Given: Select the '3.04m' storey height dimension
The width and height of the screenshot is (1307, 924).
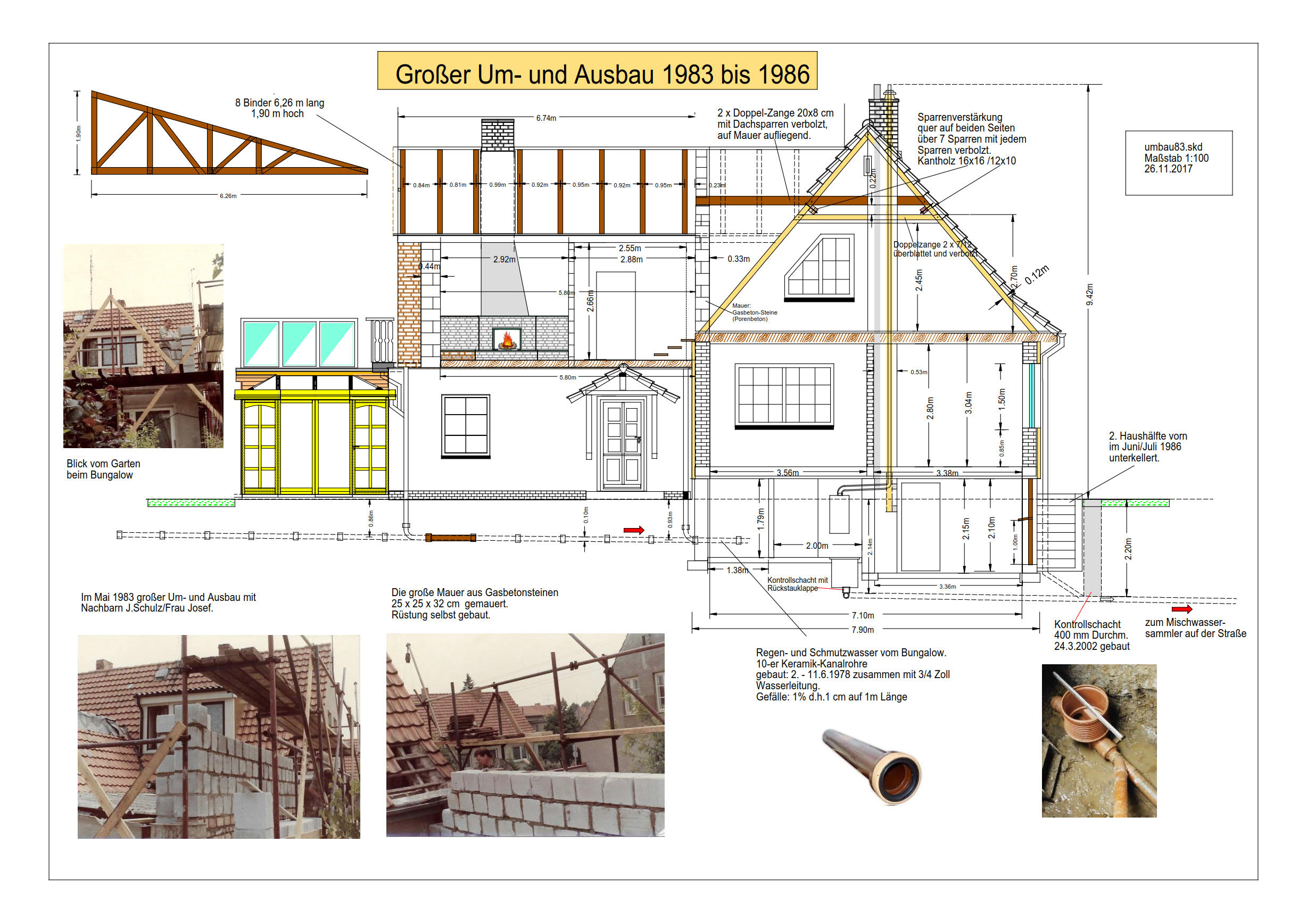Looking at the screenshot, I should pos(969,403).
